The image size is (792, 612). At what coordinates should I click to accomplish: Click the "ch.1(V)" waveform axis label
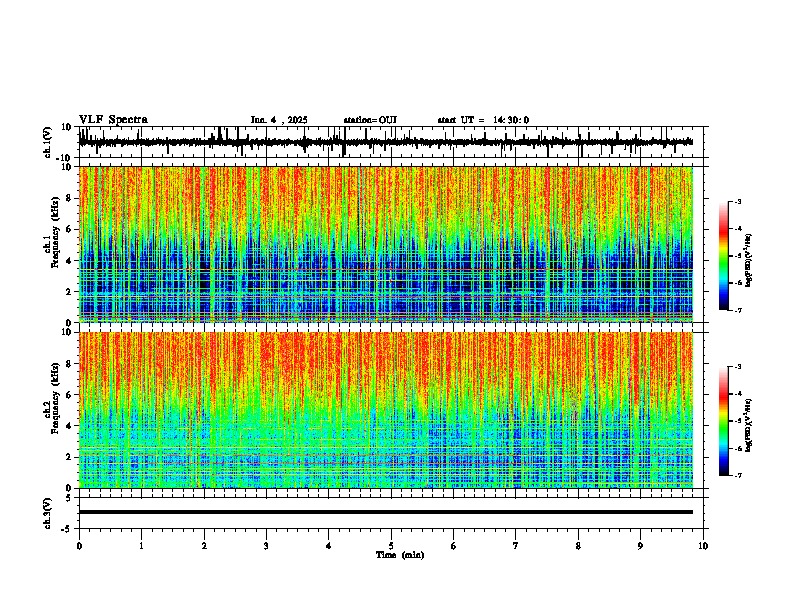click(48, 142)
